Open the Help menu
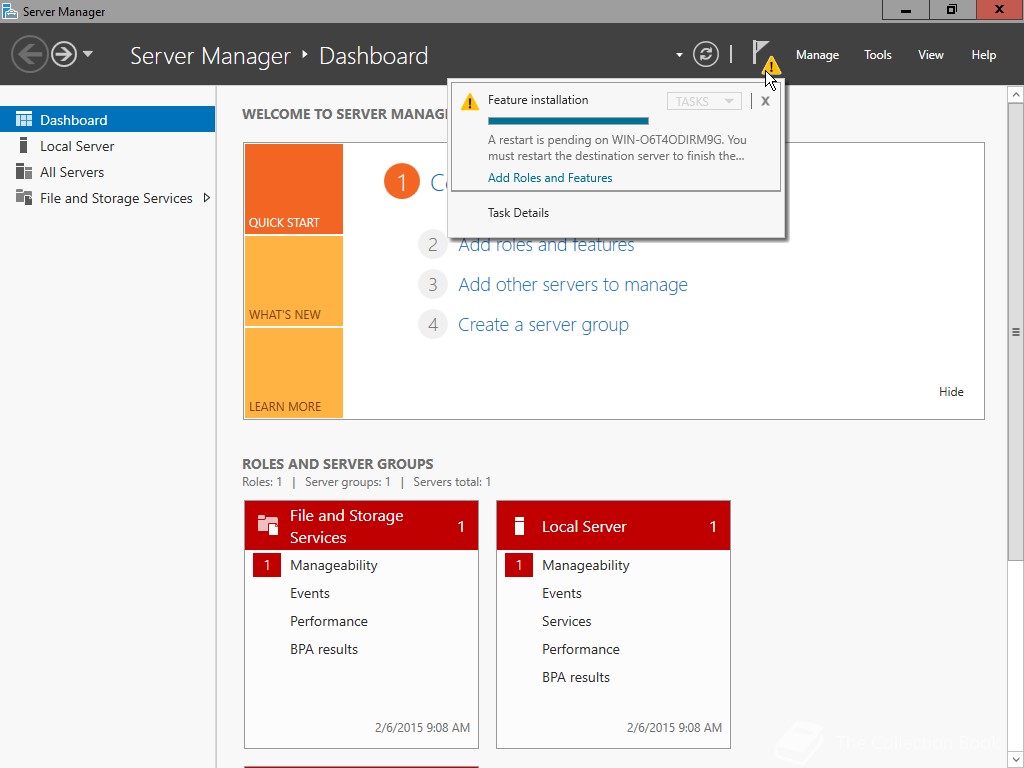The width and height of the screenshot is (1024, 768). pyautogui.click(x=983, y=55)
